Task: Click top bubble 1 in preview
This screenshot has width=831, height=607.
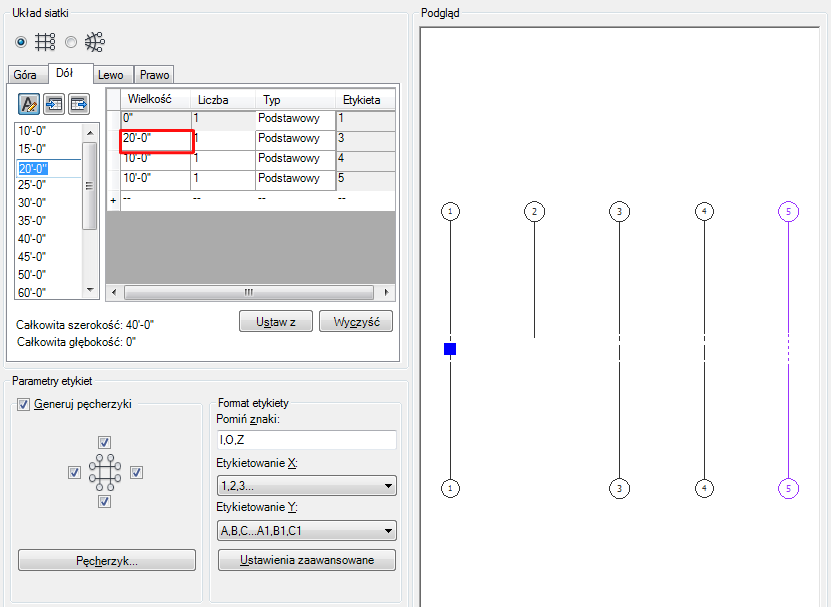Action: pyautogui.click(x=450, y=212)
